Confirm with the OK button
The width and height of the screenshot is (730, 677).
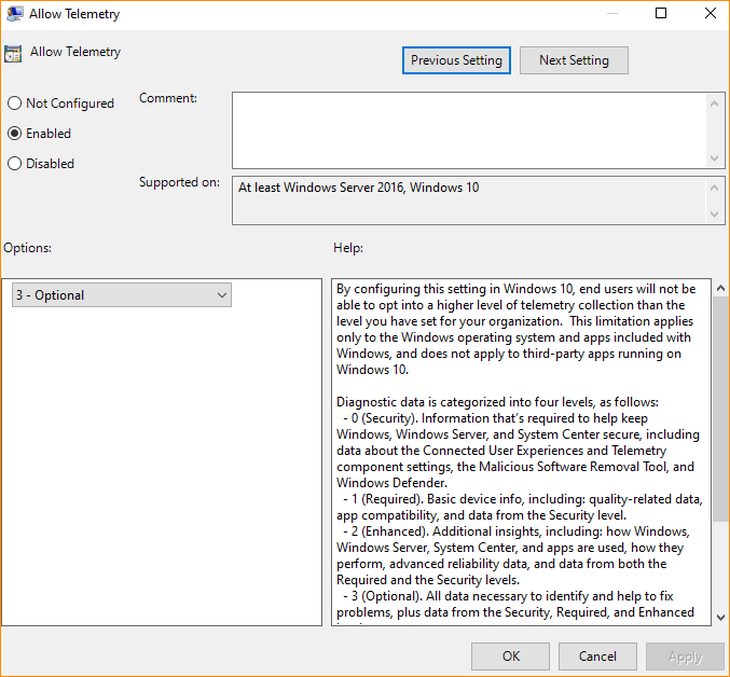coord(510,656)
